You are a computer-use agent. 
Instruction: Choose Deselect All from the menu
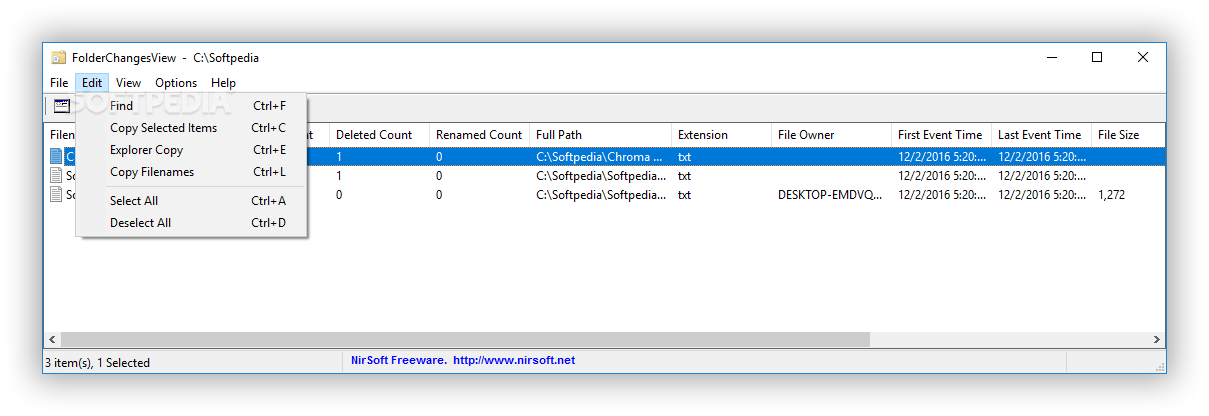(191, 223)
